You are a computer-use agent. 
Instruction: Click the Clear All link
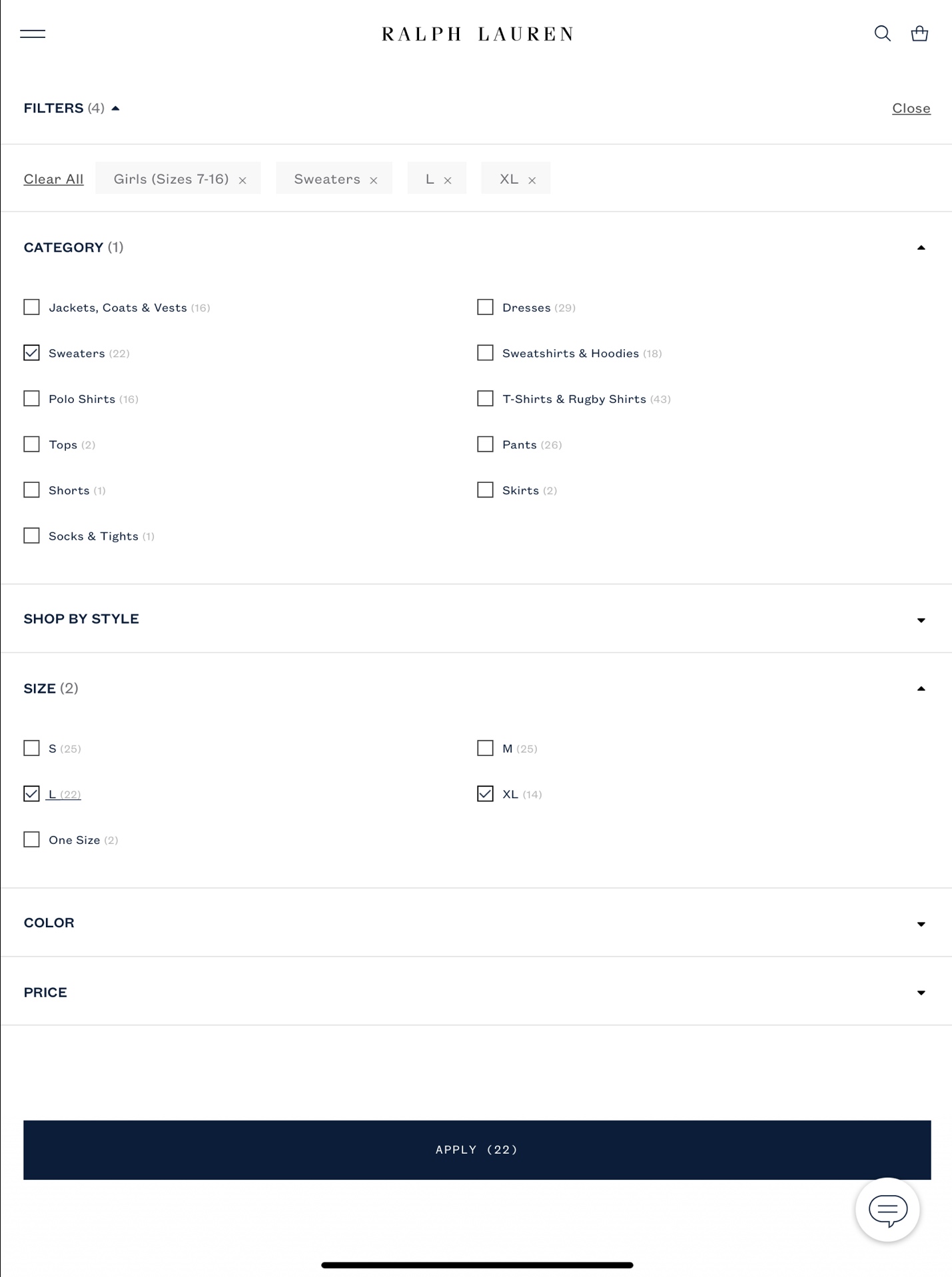click(x=53, y=179)
